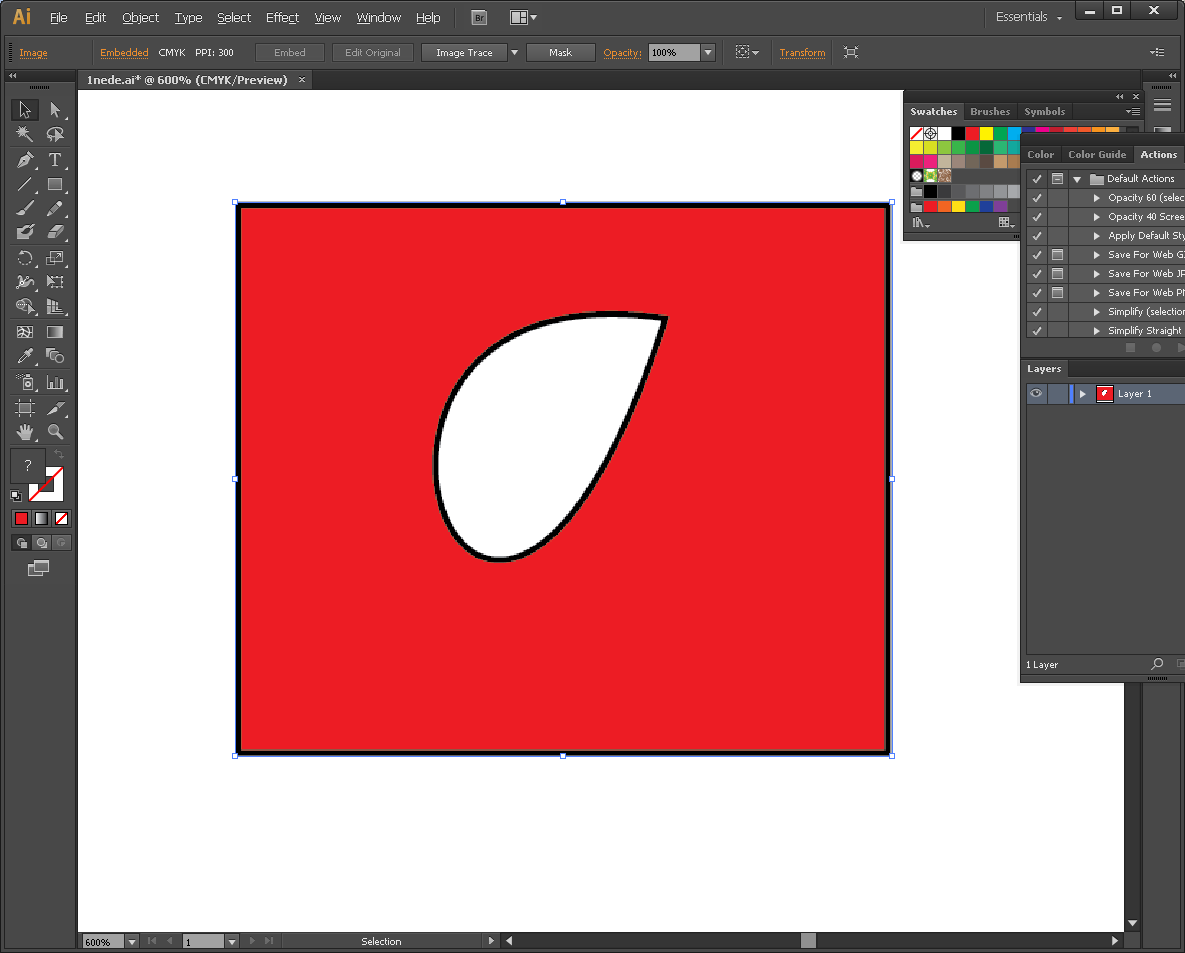Open the Essentials workspace switcher
The width and height of the screenshot is (1185, 953).
click(x=1028, y=17)
